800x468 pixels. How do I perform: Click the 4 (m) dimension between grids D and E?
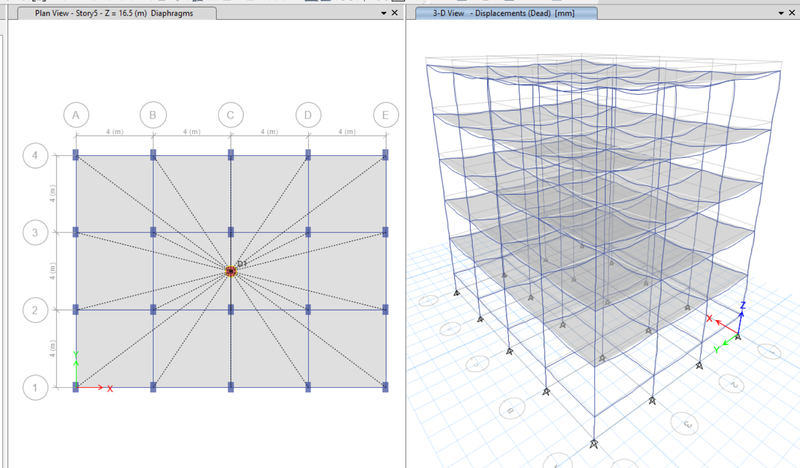(347, 132)
